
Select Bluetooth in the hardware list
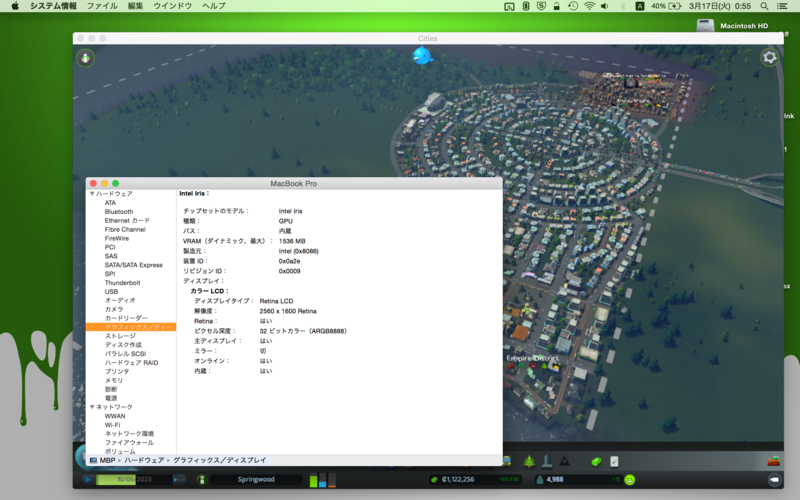click(119, 212)
